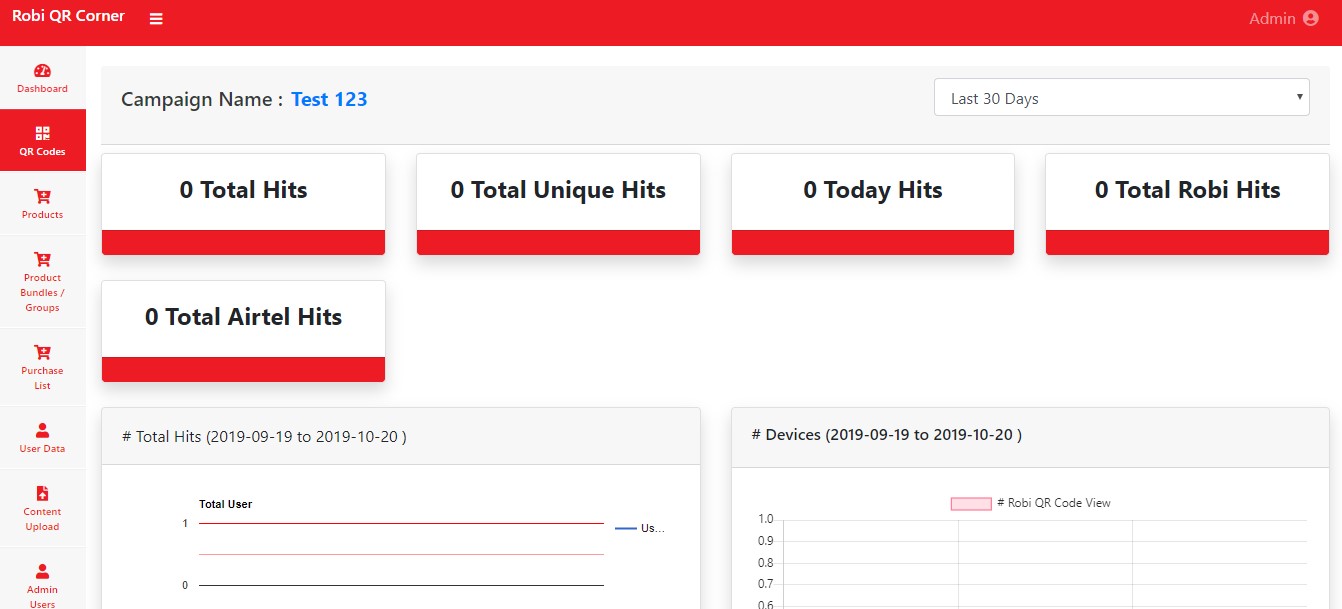Go to Dashboard menu label
This screenshot has height=609, width=1342.
tap(42, 89)
